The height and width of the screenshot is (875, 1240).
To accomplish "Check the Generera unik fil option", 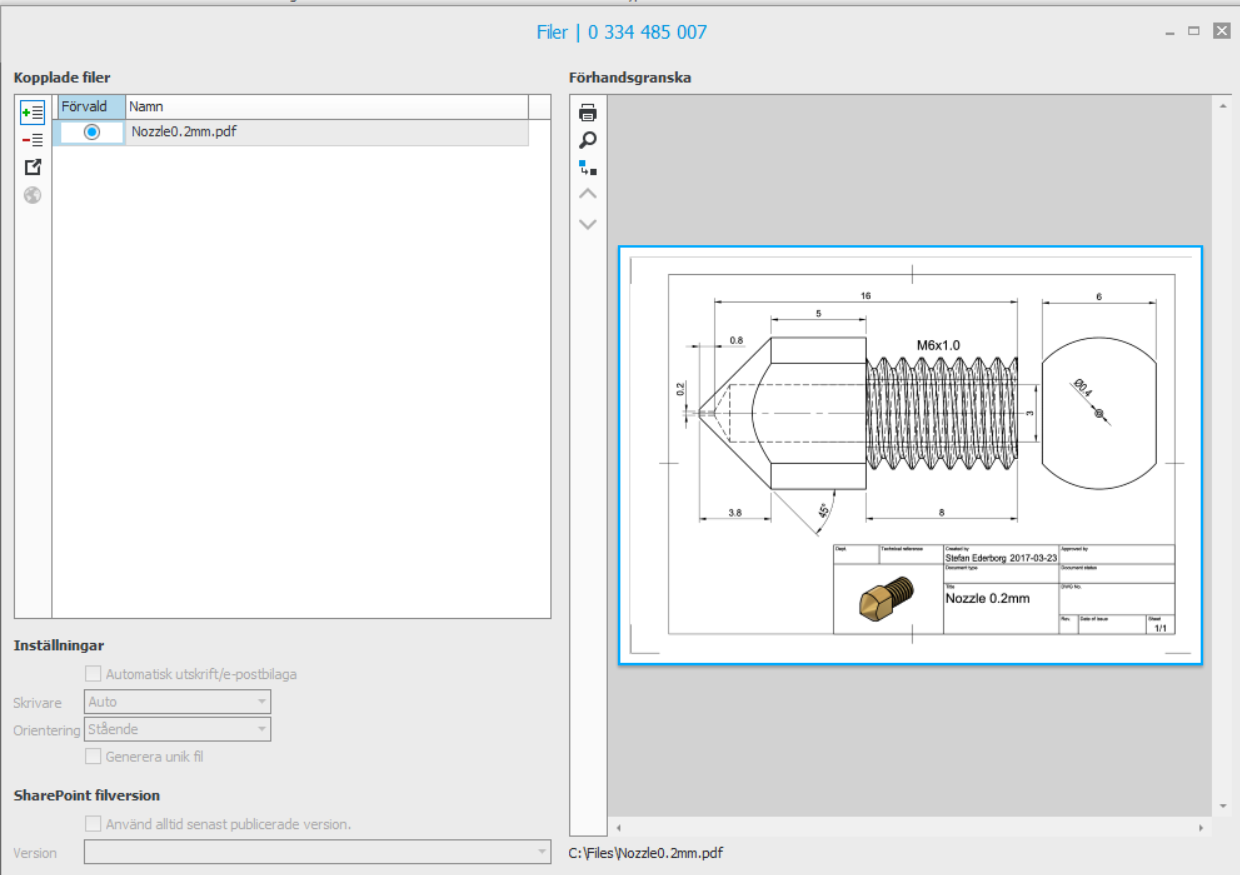I will coord(94,757).
